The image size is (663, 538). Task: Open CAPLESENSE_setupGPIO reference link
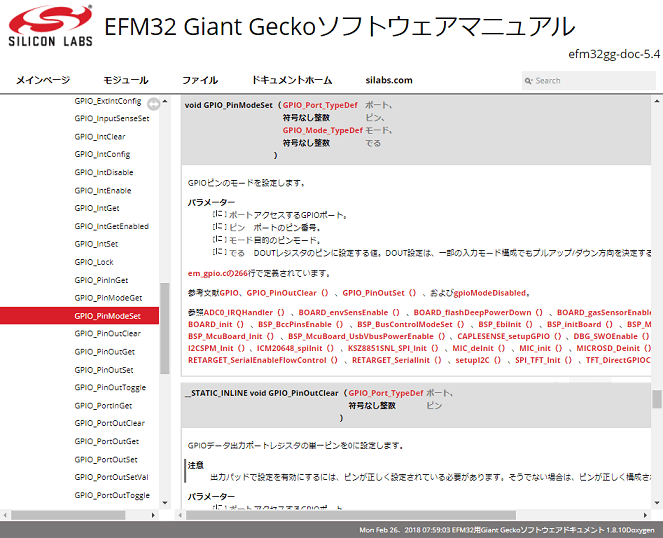pos(509,336)
